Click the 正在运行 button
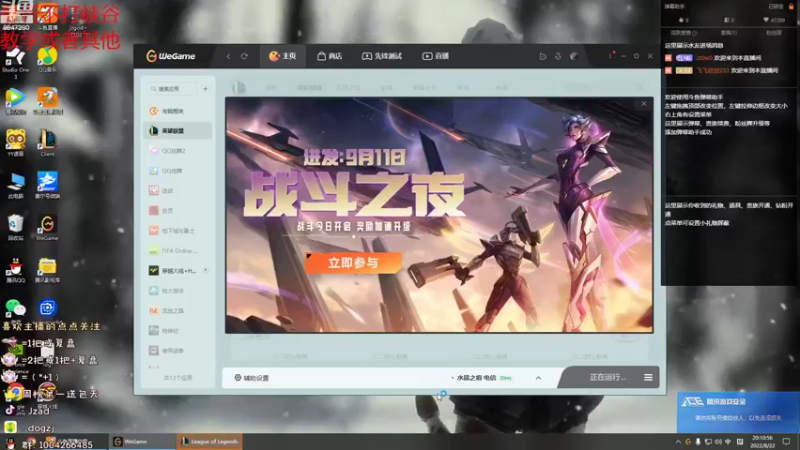The height and width of the screenshot is (450, 800). click(607, 378)
